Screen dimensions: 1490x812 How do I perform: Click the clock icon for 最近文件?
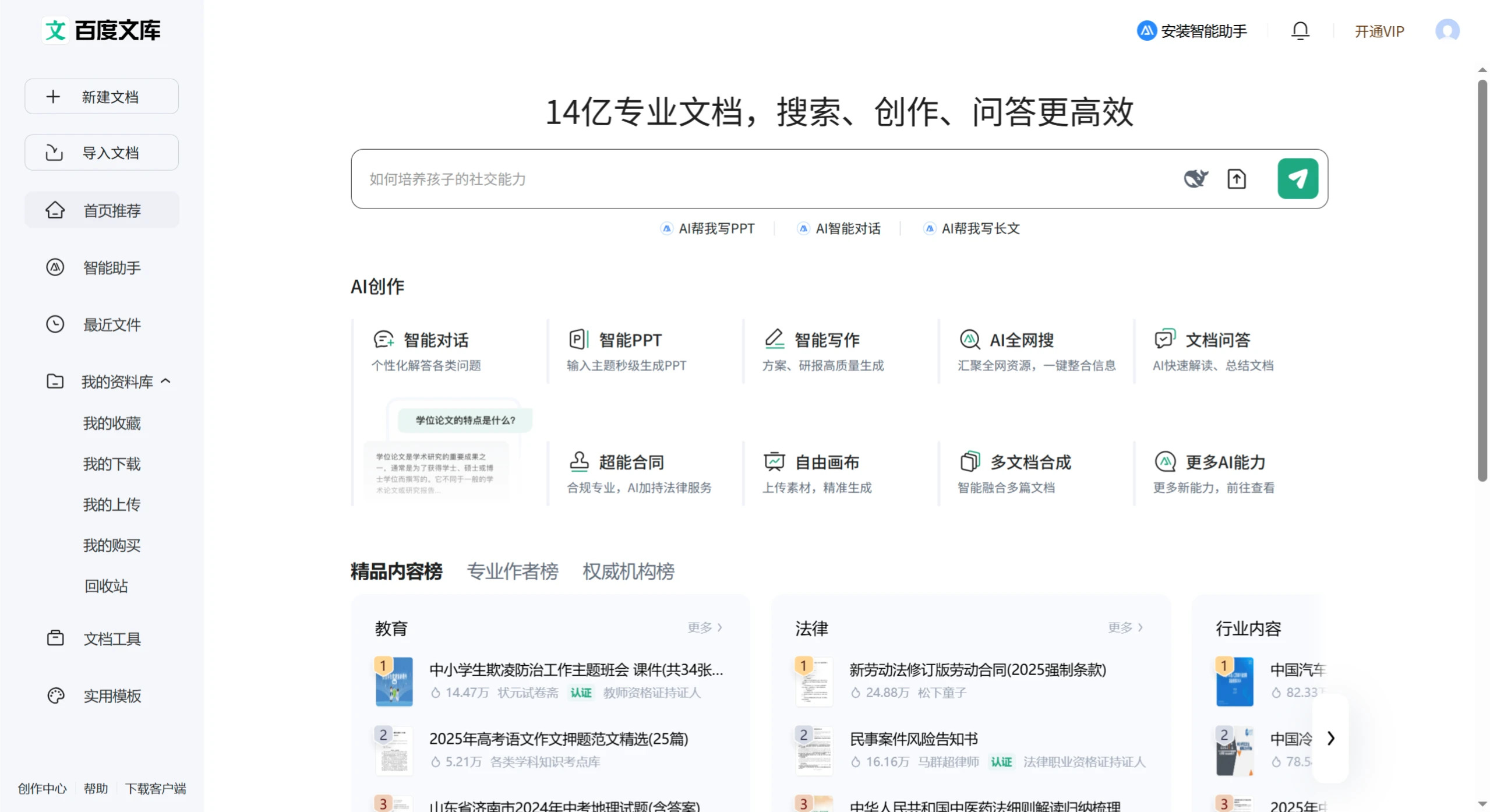[55, 324]
